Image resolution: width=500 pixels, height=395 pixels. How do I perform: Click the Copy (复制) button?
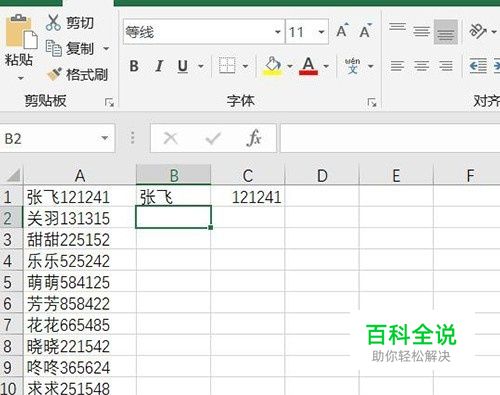point(70,49)
